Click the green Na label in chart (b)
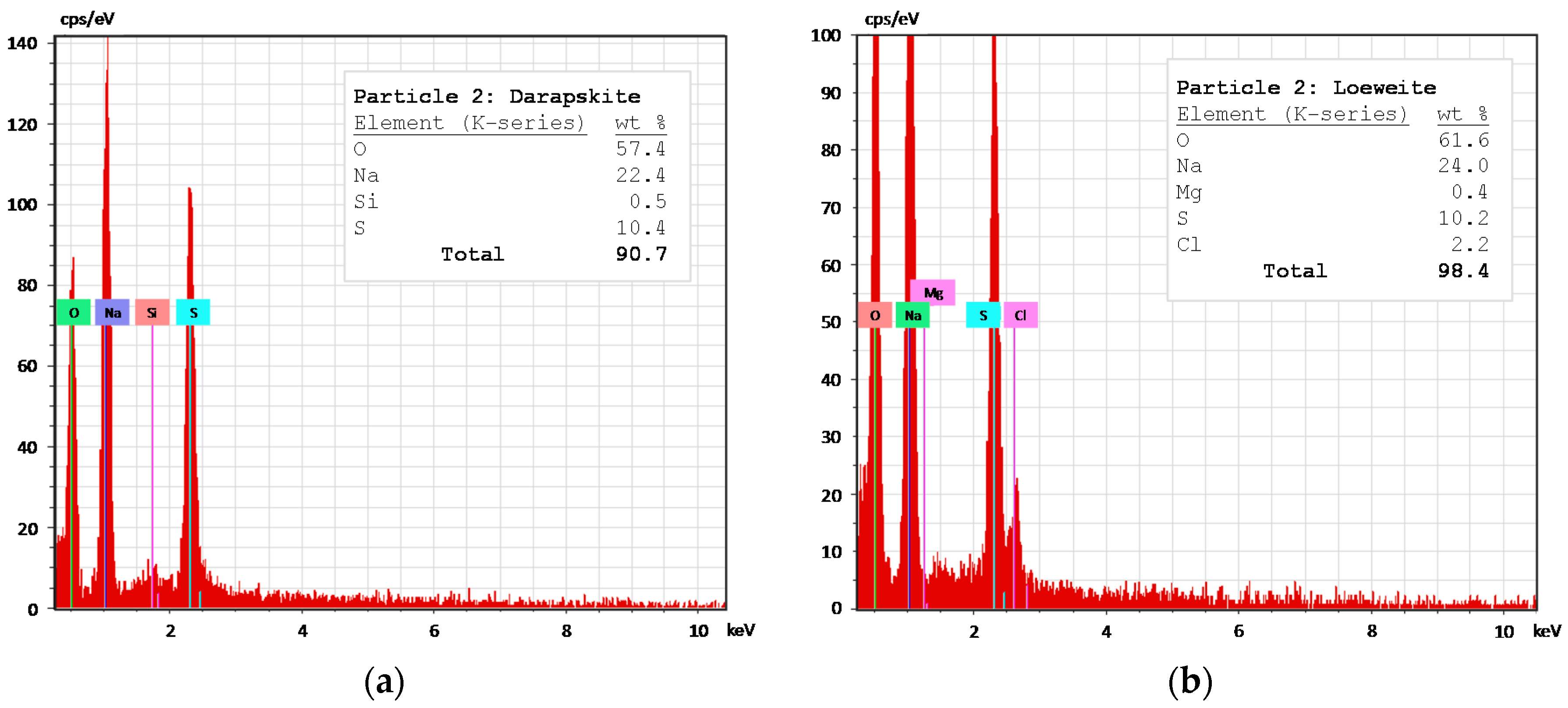The width and height of the screenshot is (1568, 708). (x=913, y=315)
